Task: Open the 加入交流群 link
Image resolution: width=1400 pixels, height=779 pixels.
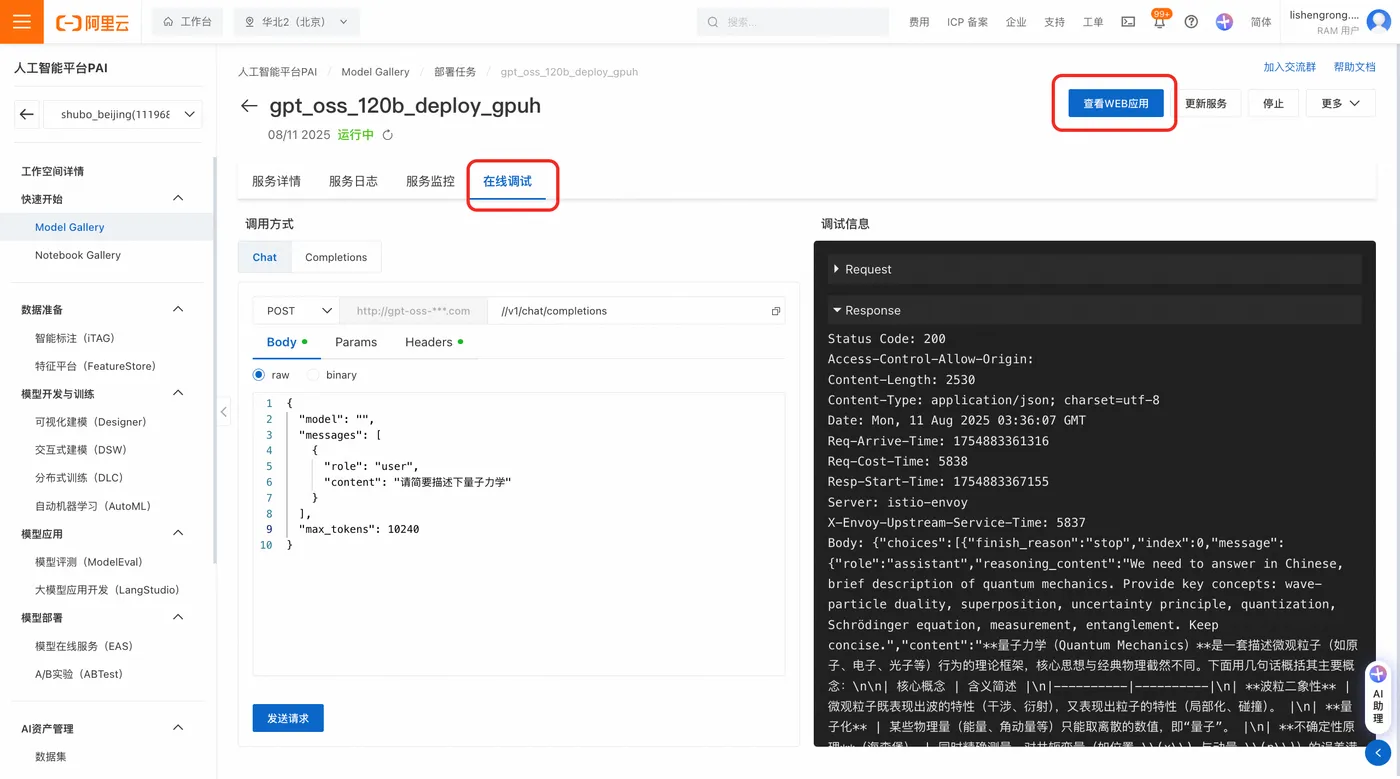Action: point(1289,67)
